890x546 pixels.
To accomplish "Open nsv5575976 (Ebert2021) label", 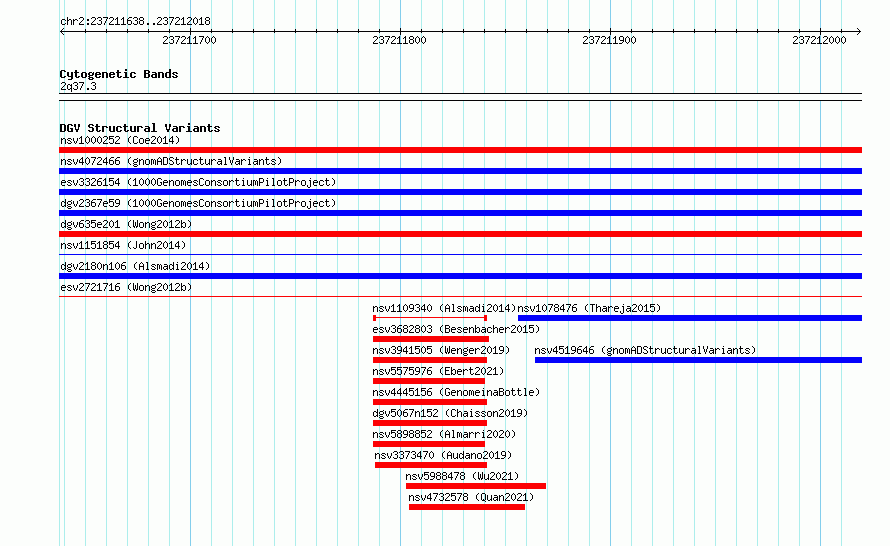I will coord(438,371).
